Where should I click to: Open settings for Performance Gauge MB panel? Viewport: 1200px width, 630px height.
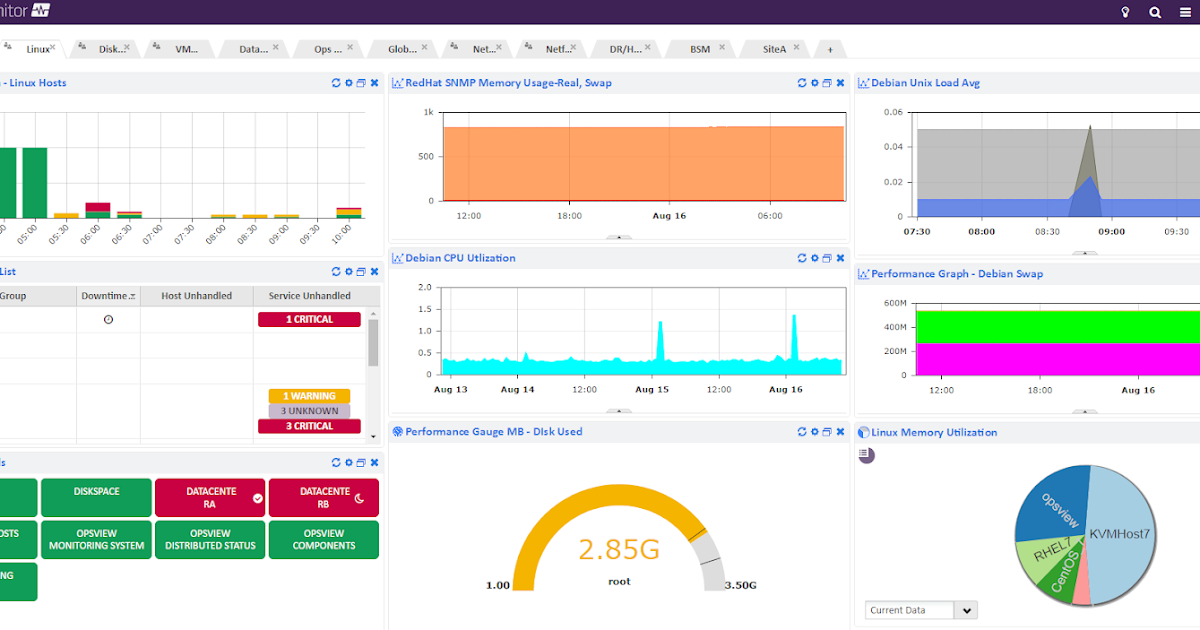(x=814, y=432)
